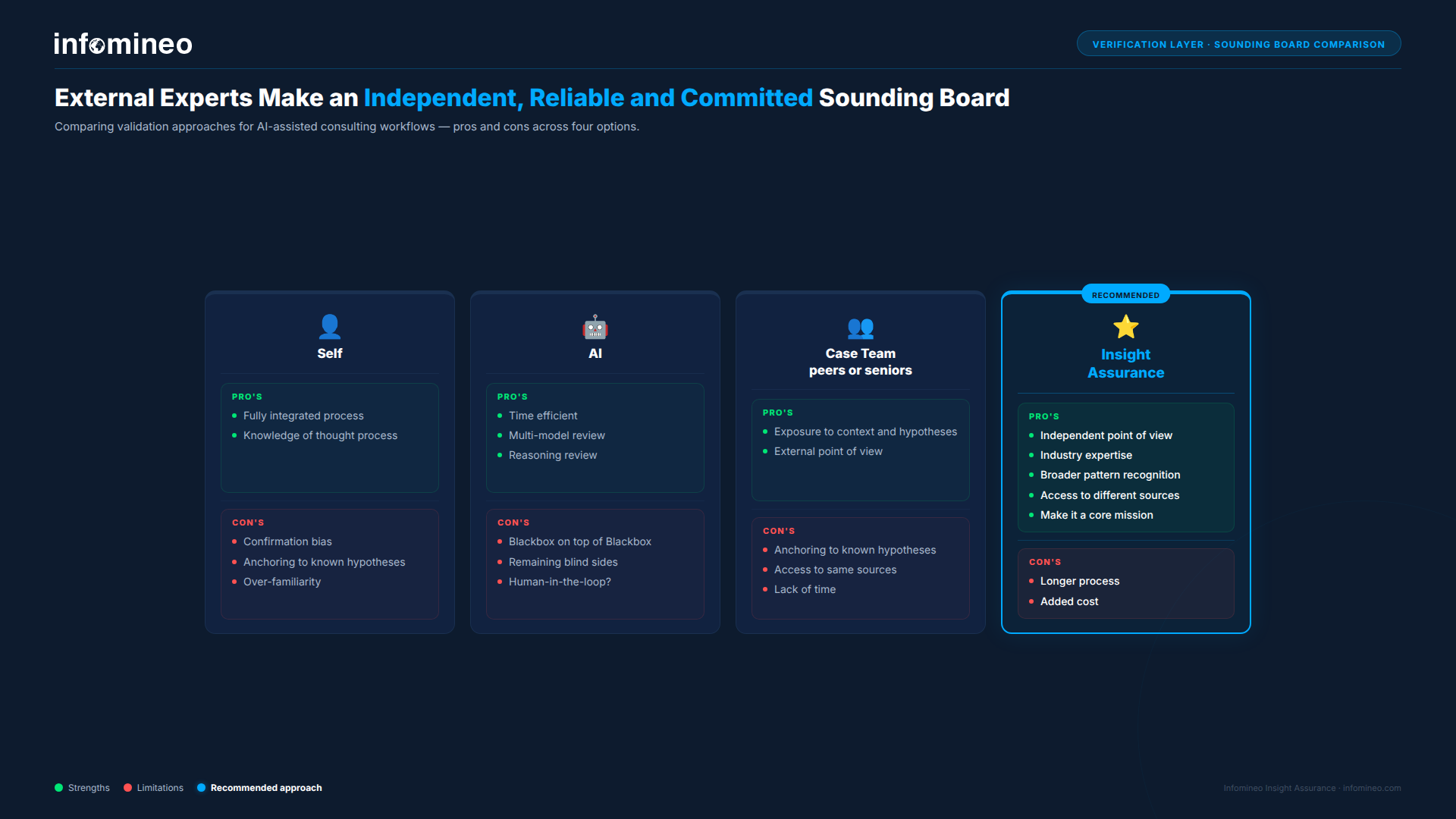1456x819 pixels.
Task: Click 'Reasoning review' bullet
Action: tap(553, 455)
